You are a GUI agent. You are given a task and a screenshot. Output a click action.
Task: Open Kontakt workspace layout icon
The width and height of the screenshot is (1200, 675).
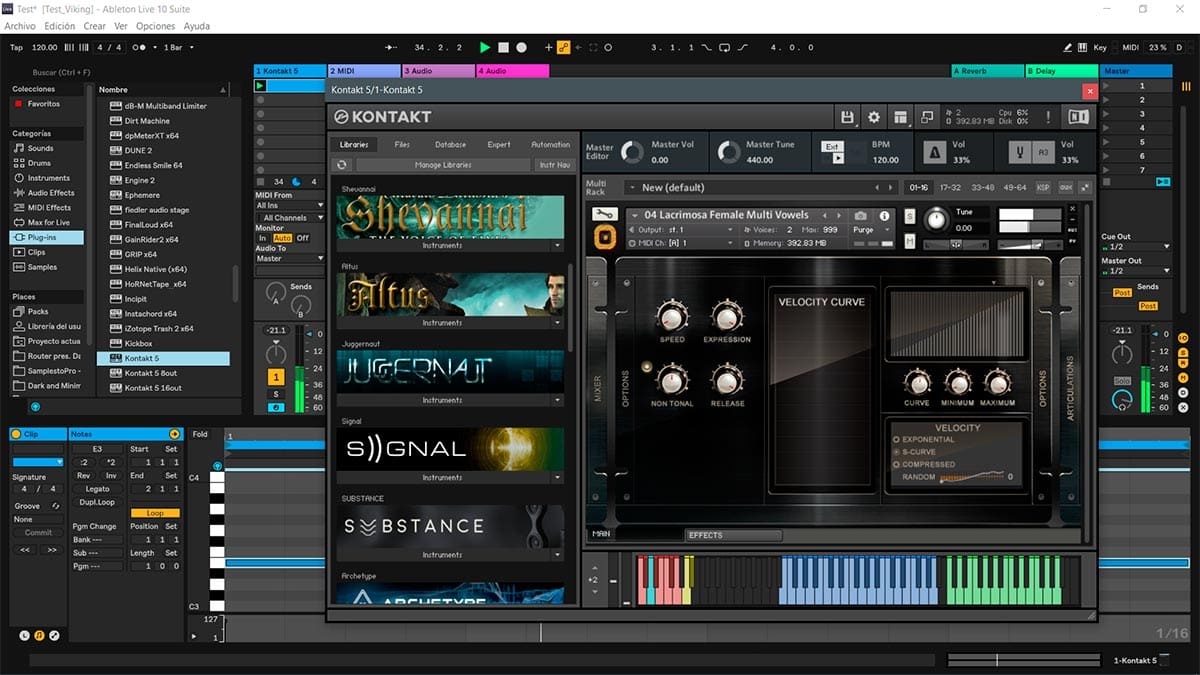pyautogui.click(x=900, y=117)
